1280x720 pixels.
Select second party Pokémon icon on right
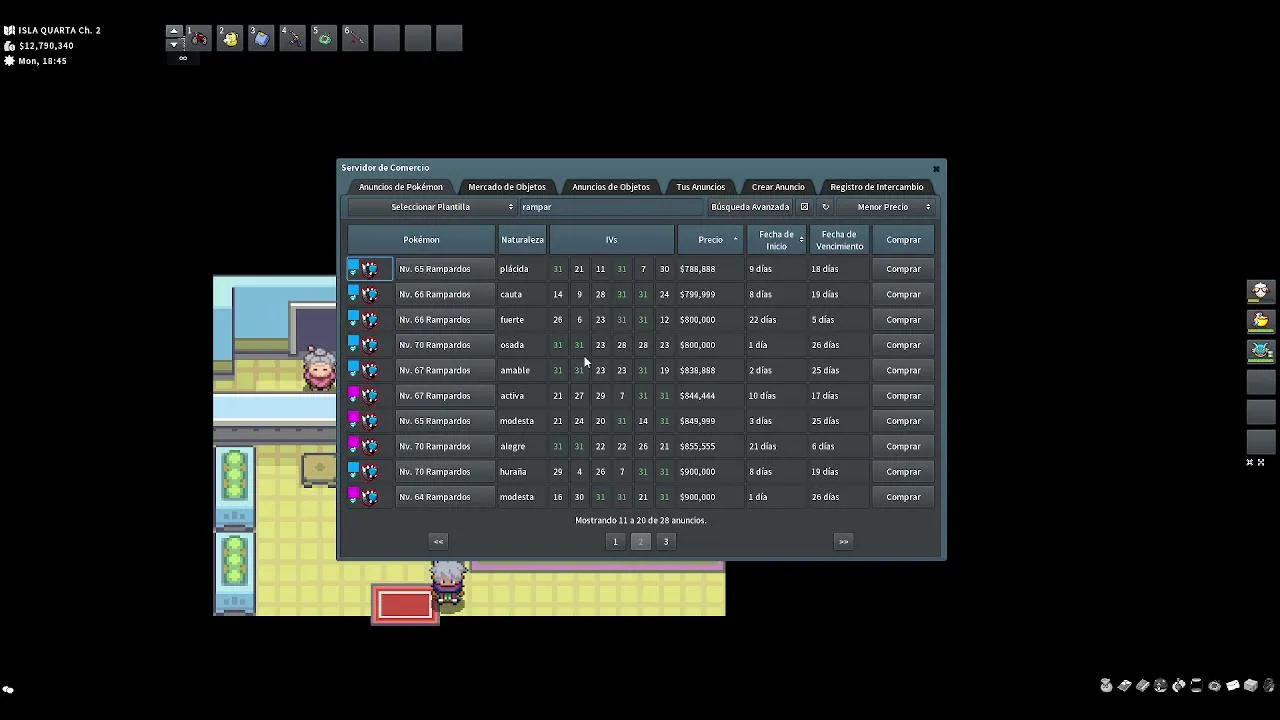1260,321
